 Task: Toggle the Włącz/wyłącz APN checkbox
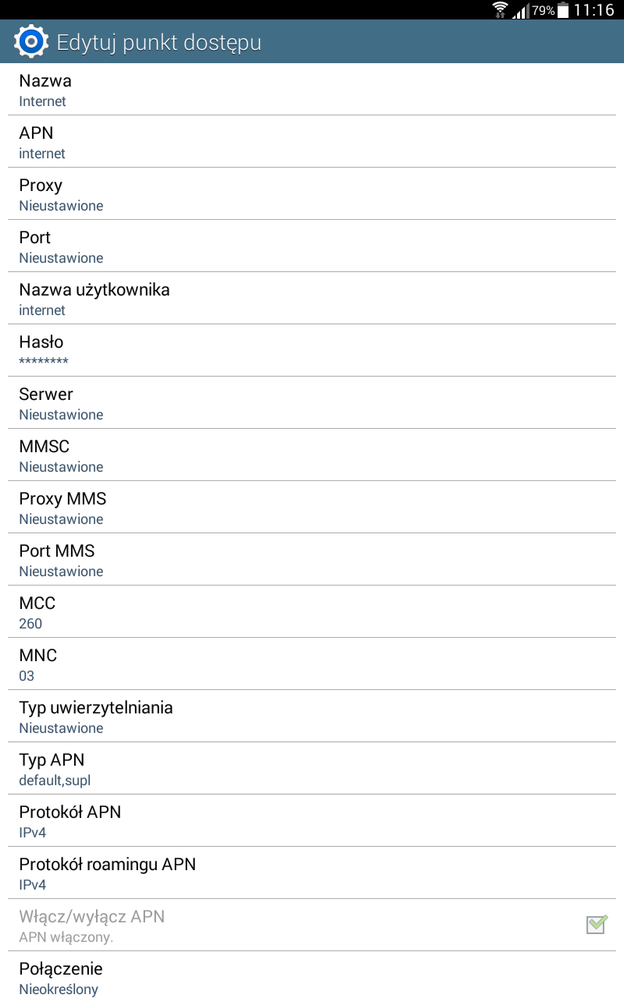coord(596,925)
